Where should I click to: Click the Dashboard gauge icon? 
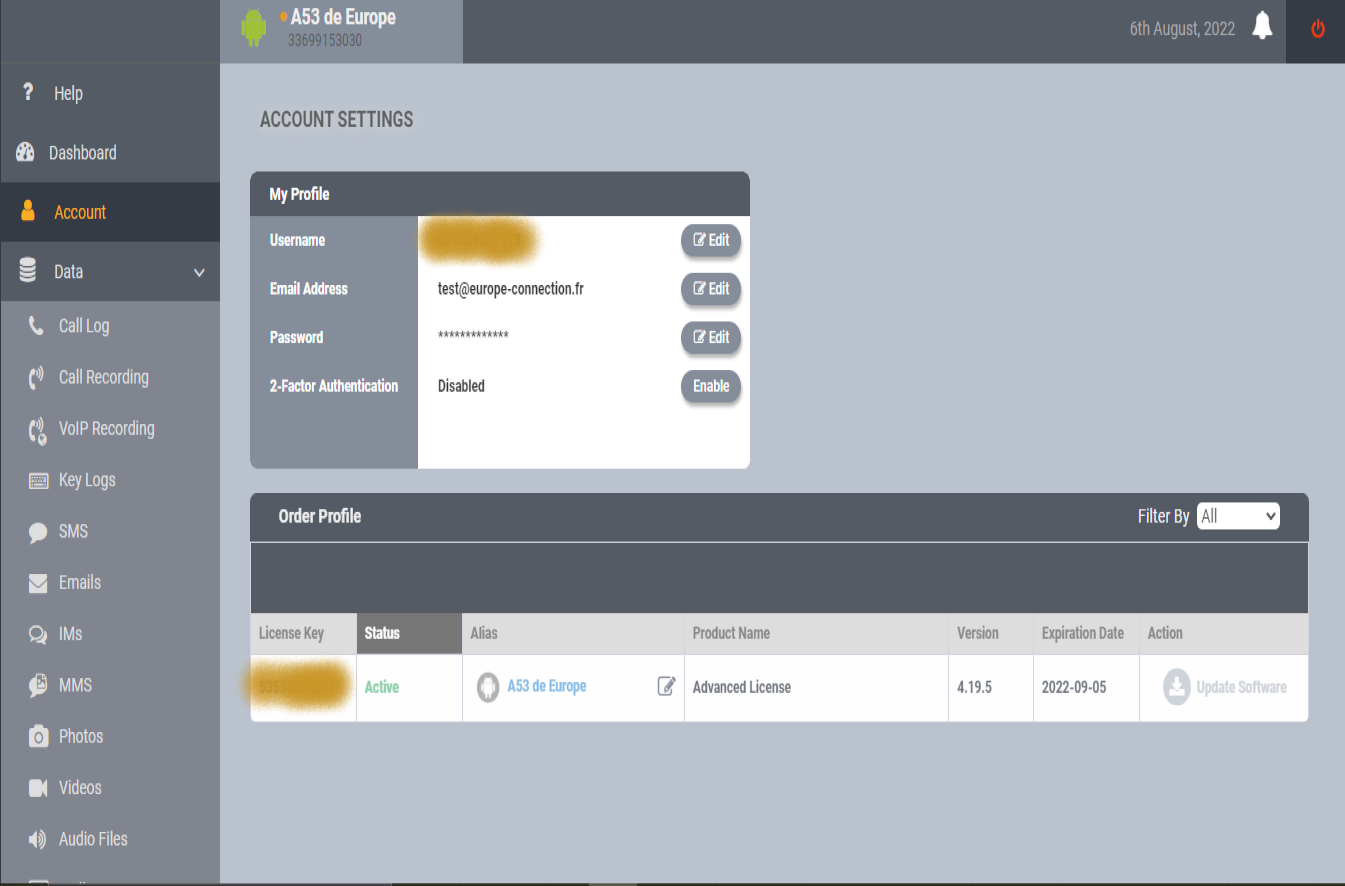click(26, 152)
